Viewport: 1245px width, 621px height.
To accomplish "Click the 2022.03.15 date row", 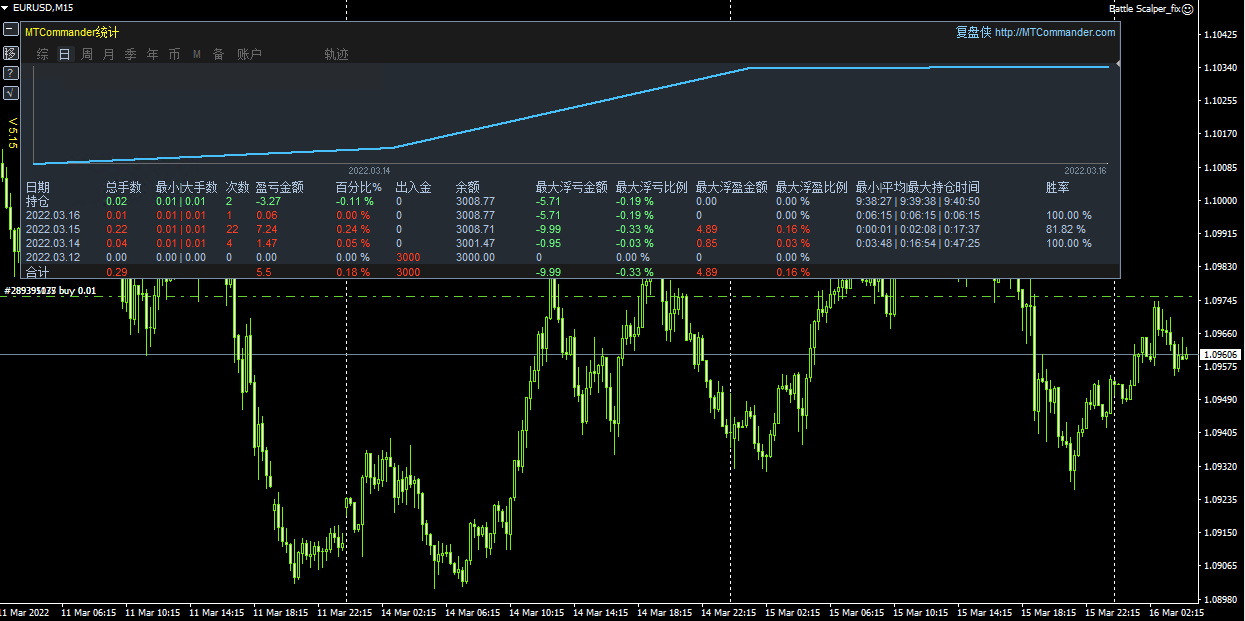I will (53, 229).
